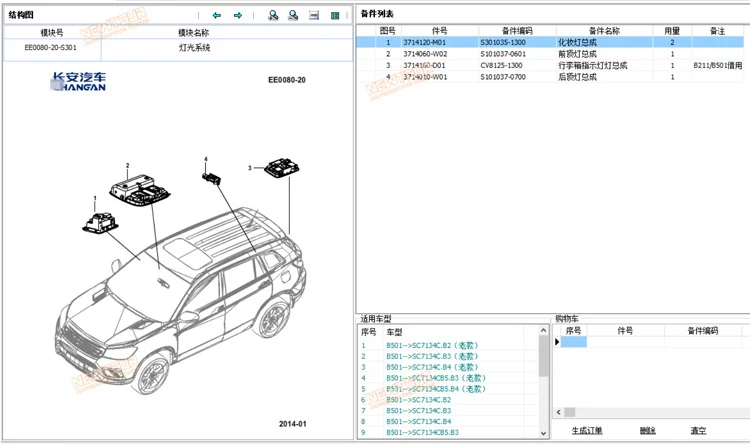Click part number 2 lamp in diagram
The height and width of the screenshot is (444, 750).
pyautogui.click(x=142, y=186)
